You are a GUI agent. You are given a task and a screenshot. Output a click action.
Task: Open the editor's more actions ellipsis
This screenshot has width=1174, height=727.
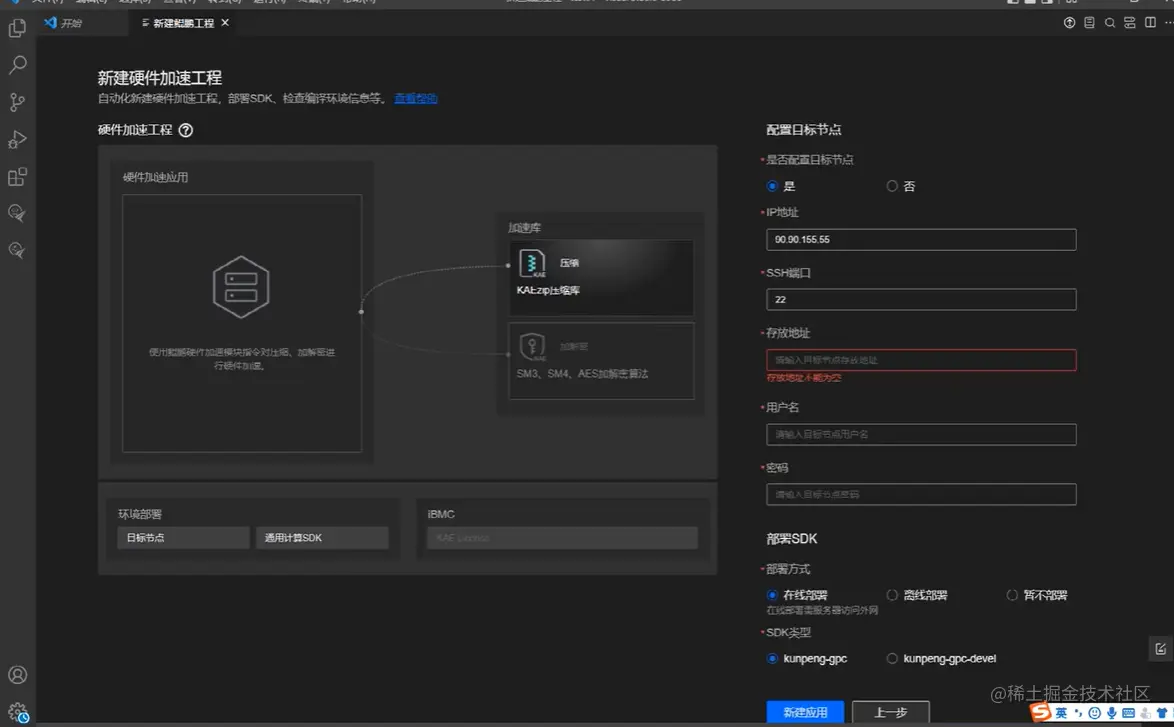pyautogui.click(x=1169, y=22)
